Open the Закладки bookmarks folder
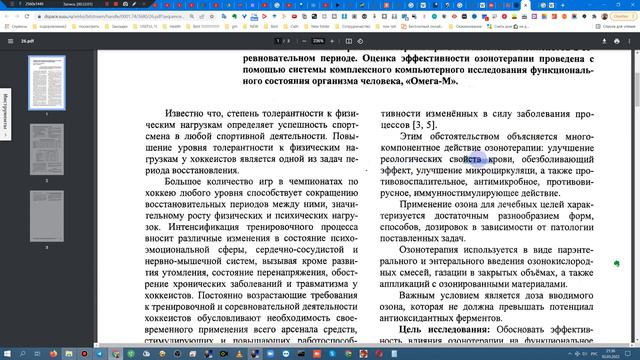Viewport: 640px width, 360px height. click(116, 26)
